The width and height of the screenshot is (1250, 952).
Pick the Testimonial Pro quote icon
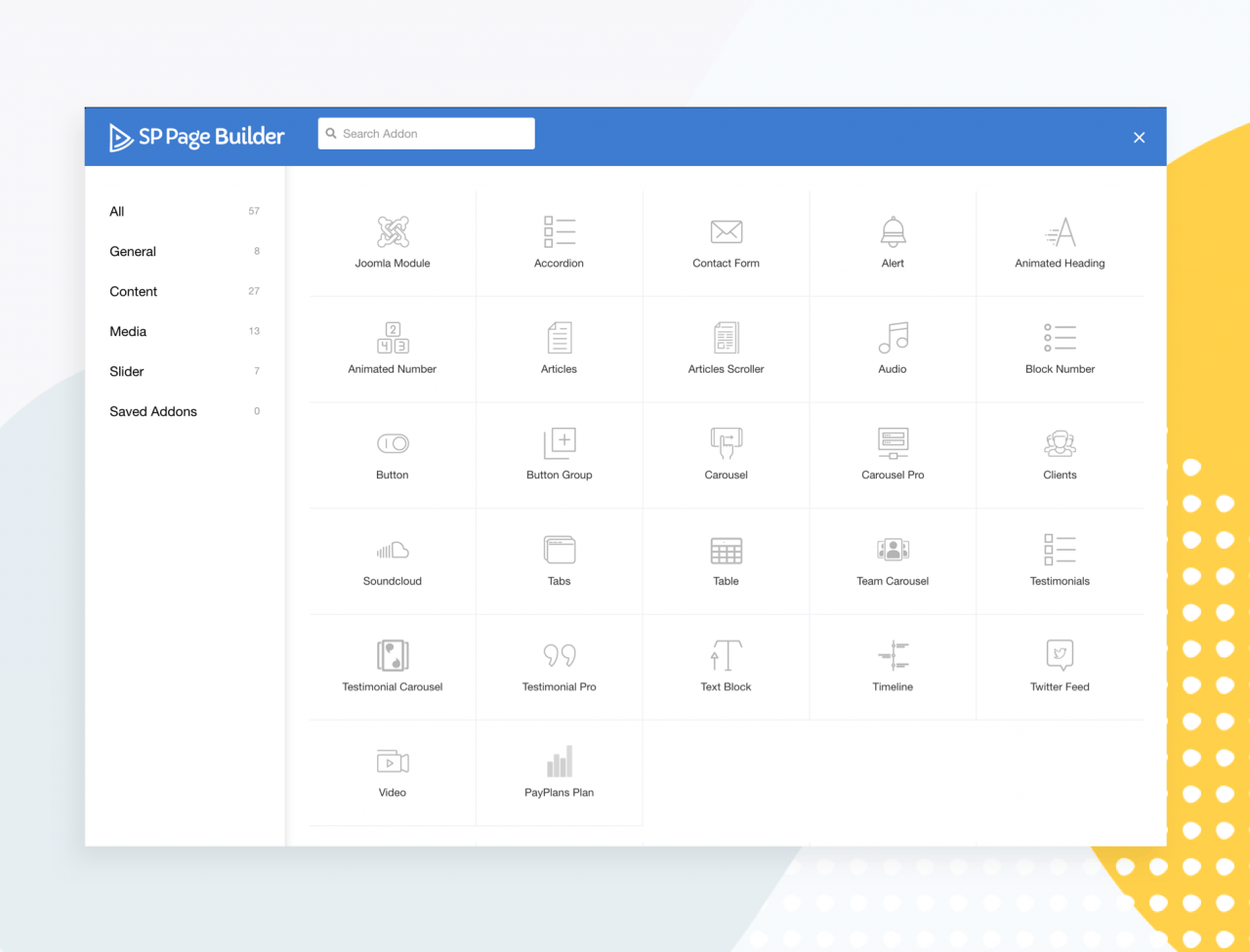coord(560,655)
